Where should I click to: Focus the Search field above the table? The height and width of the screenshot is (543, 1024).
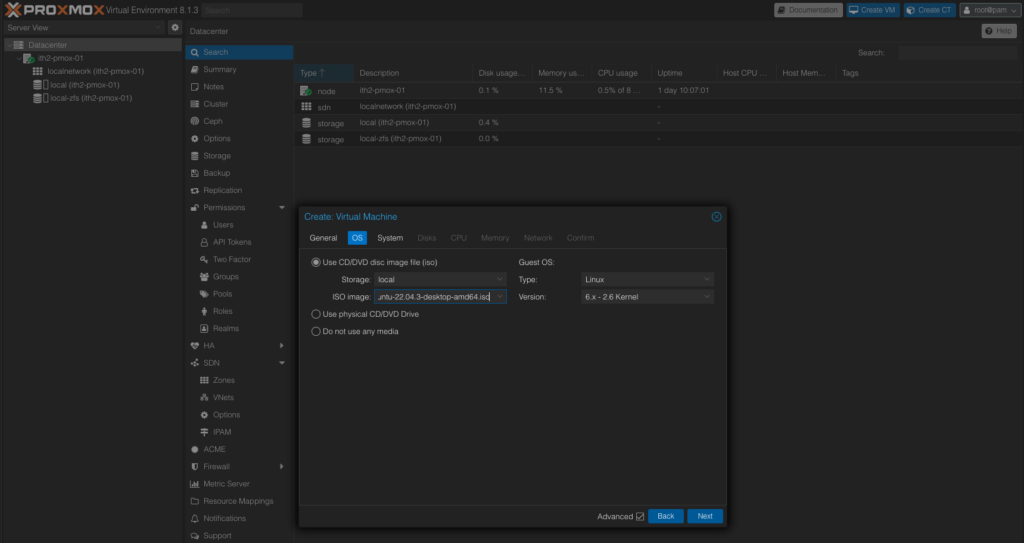click(x=957, y=53)
